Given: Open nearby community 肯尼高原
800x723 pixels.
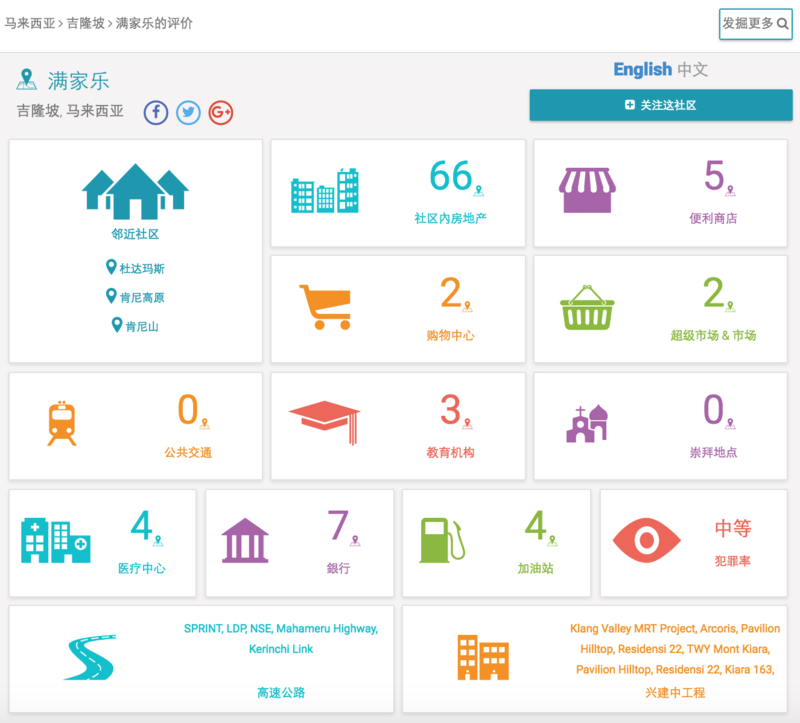Looking at the screenshot, I should coord(135,297).
